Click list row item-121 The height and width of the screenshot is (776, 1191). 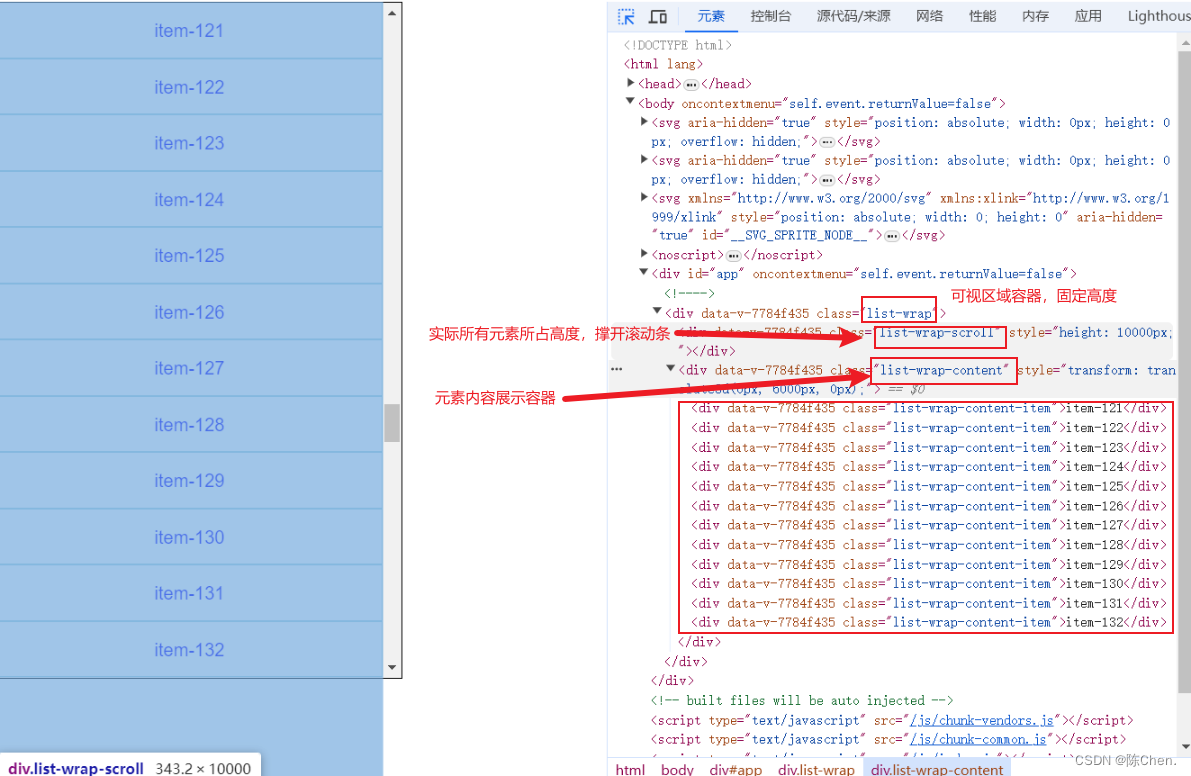point(191,30)
